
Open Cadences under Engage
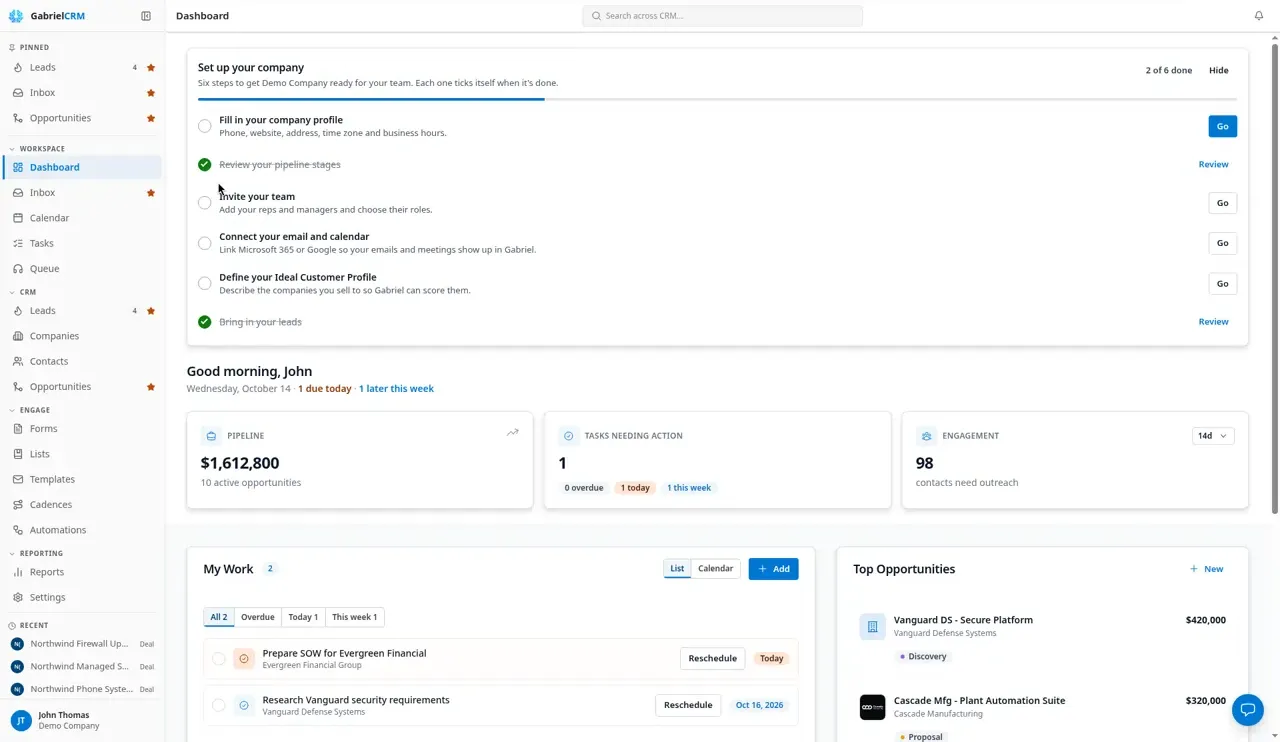(80, 504)
